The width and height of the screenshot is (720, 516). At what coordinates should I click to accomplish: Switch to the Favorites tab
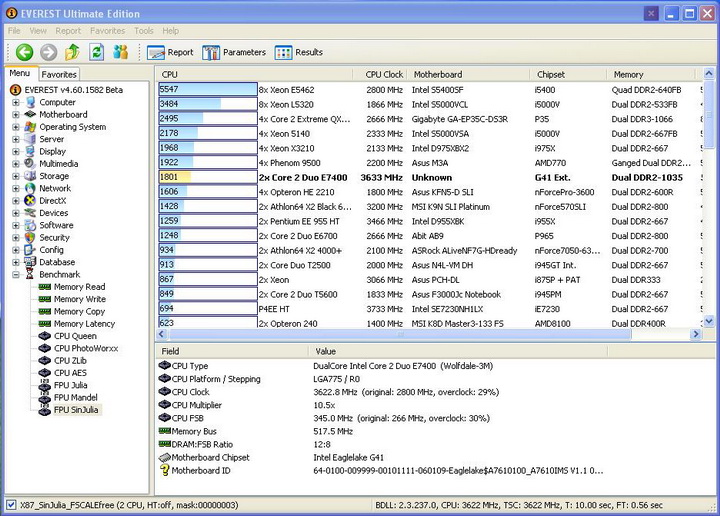[x=59, y=74]
